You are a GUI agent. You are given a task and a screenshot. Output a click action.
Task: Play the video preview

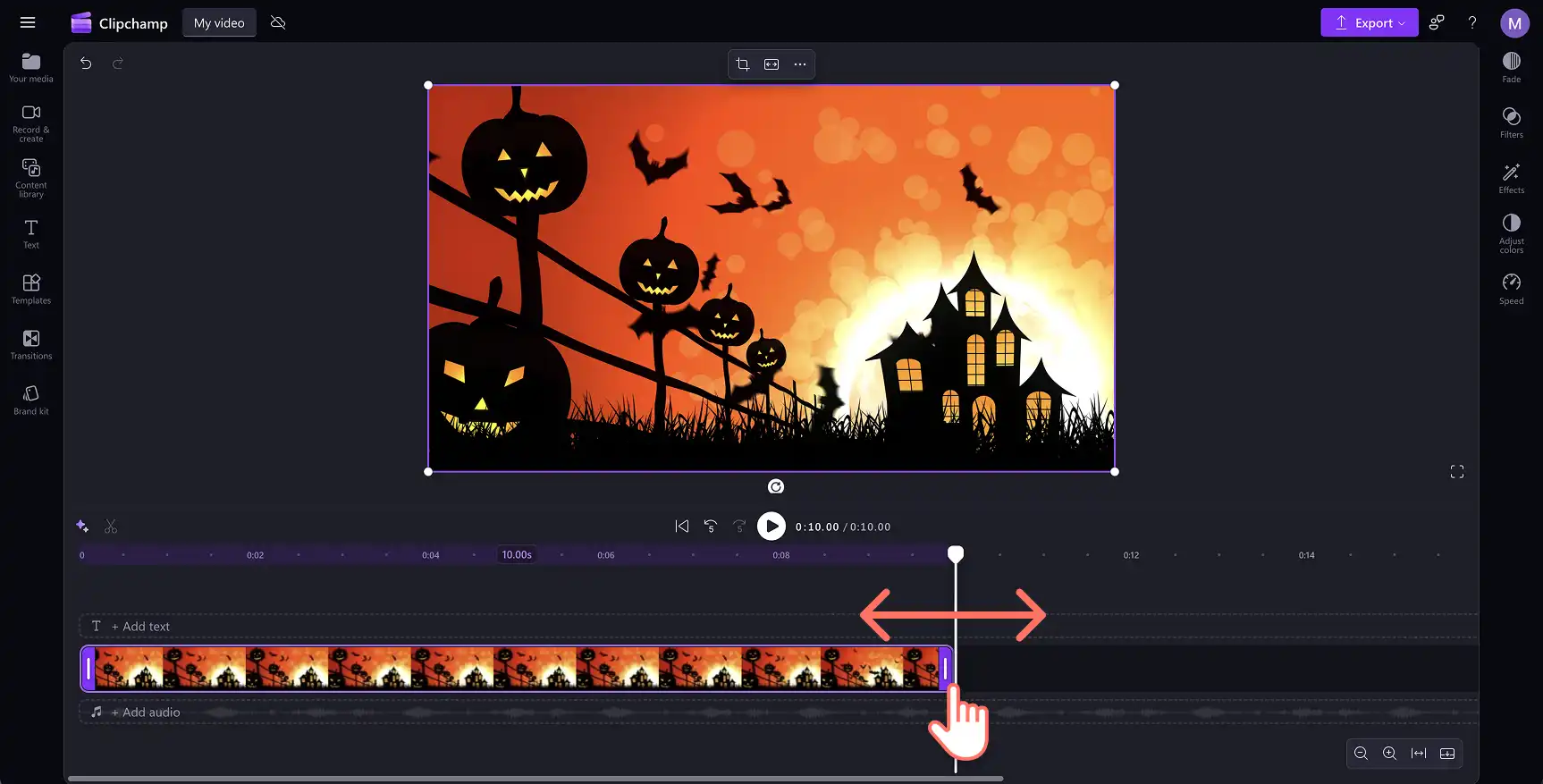(771, 527)
